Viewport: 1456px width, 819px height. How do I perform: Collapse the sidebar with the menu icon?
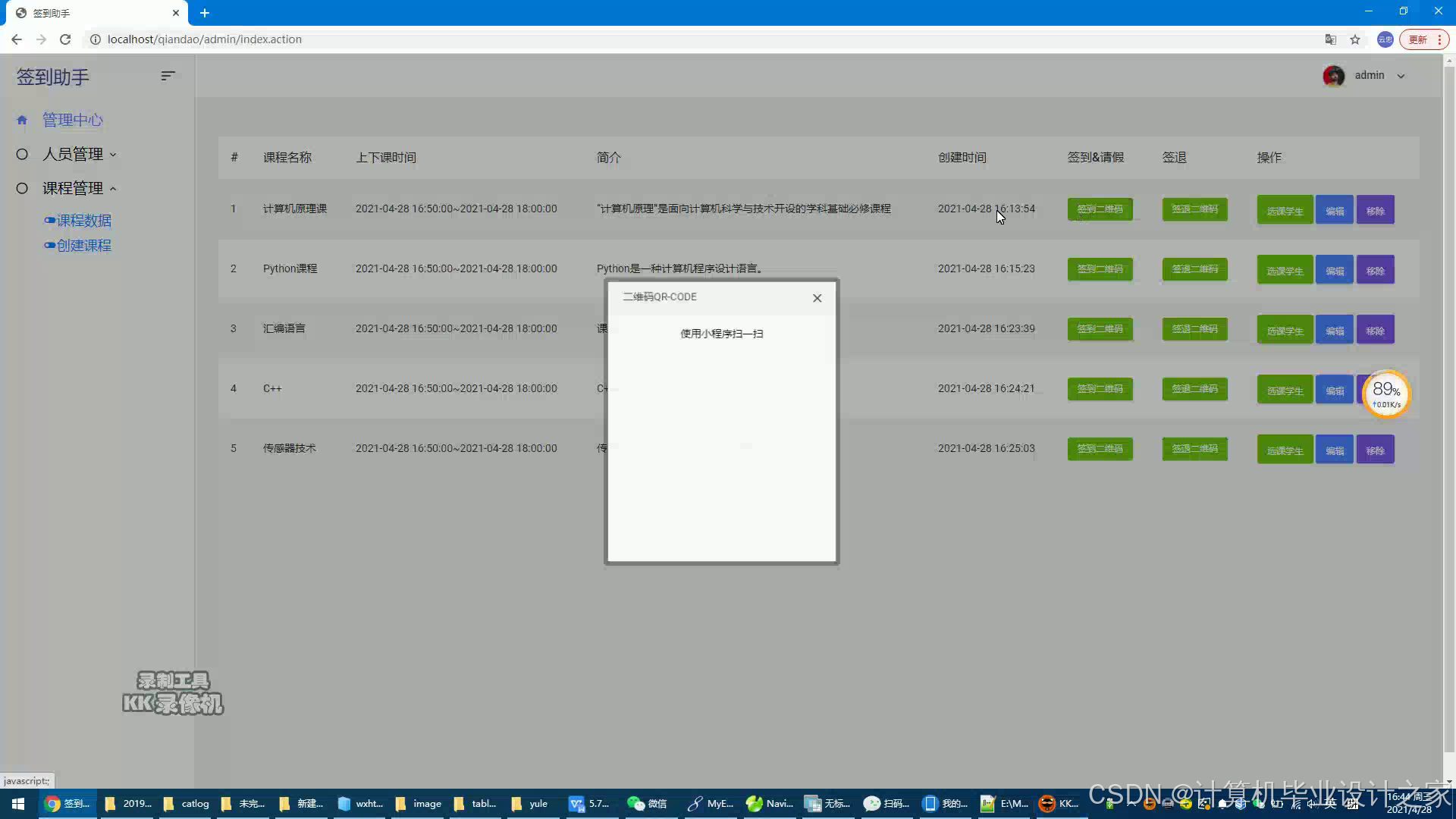[x=168, y=76]
